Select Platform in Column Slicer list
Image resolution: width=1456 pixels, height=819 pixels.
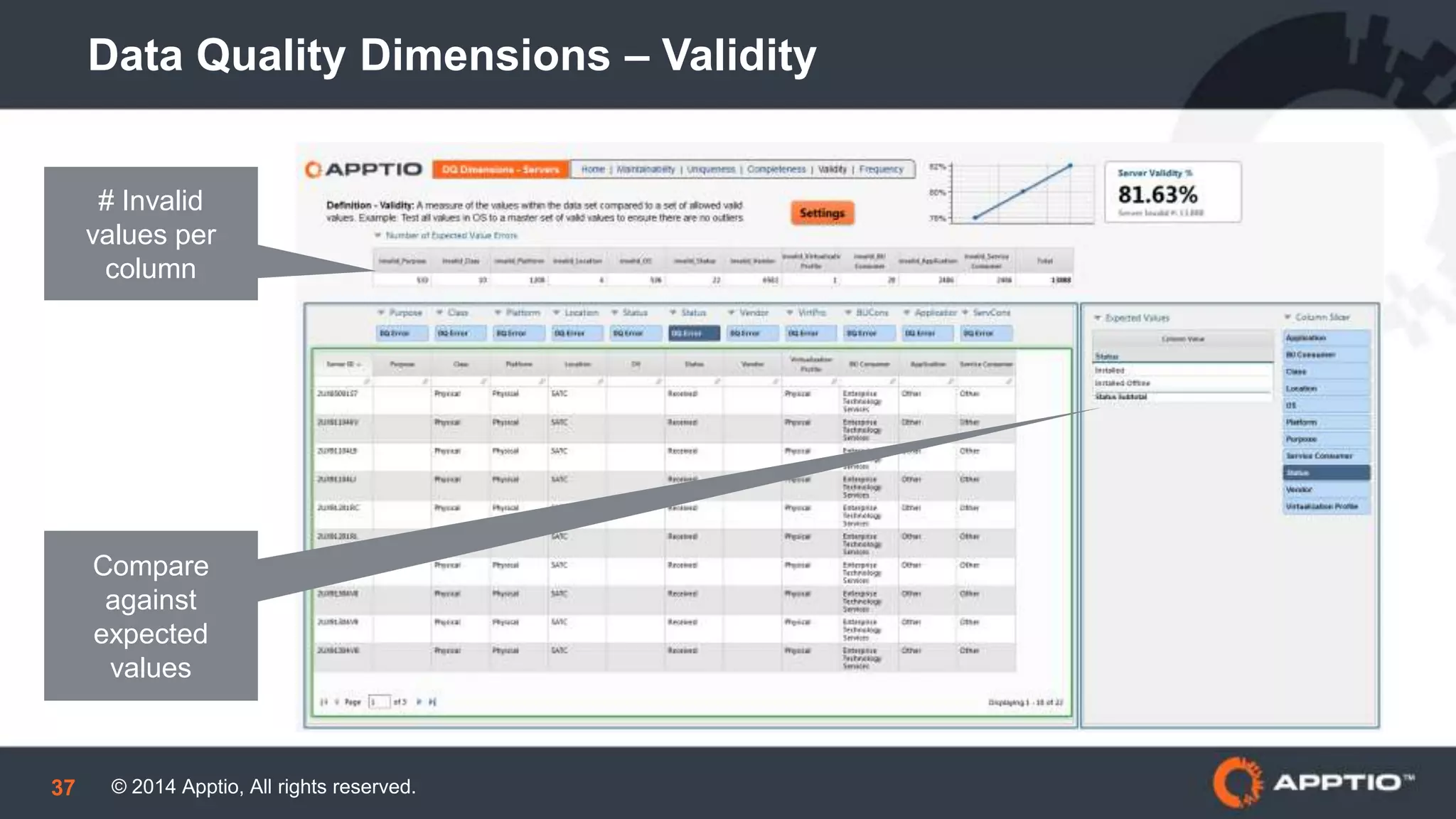click(1327, 422)
